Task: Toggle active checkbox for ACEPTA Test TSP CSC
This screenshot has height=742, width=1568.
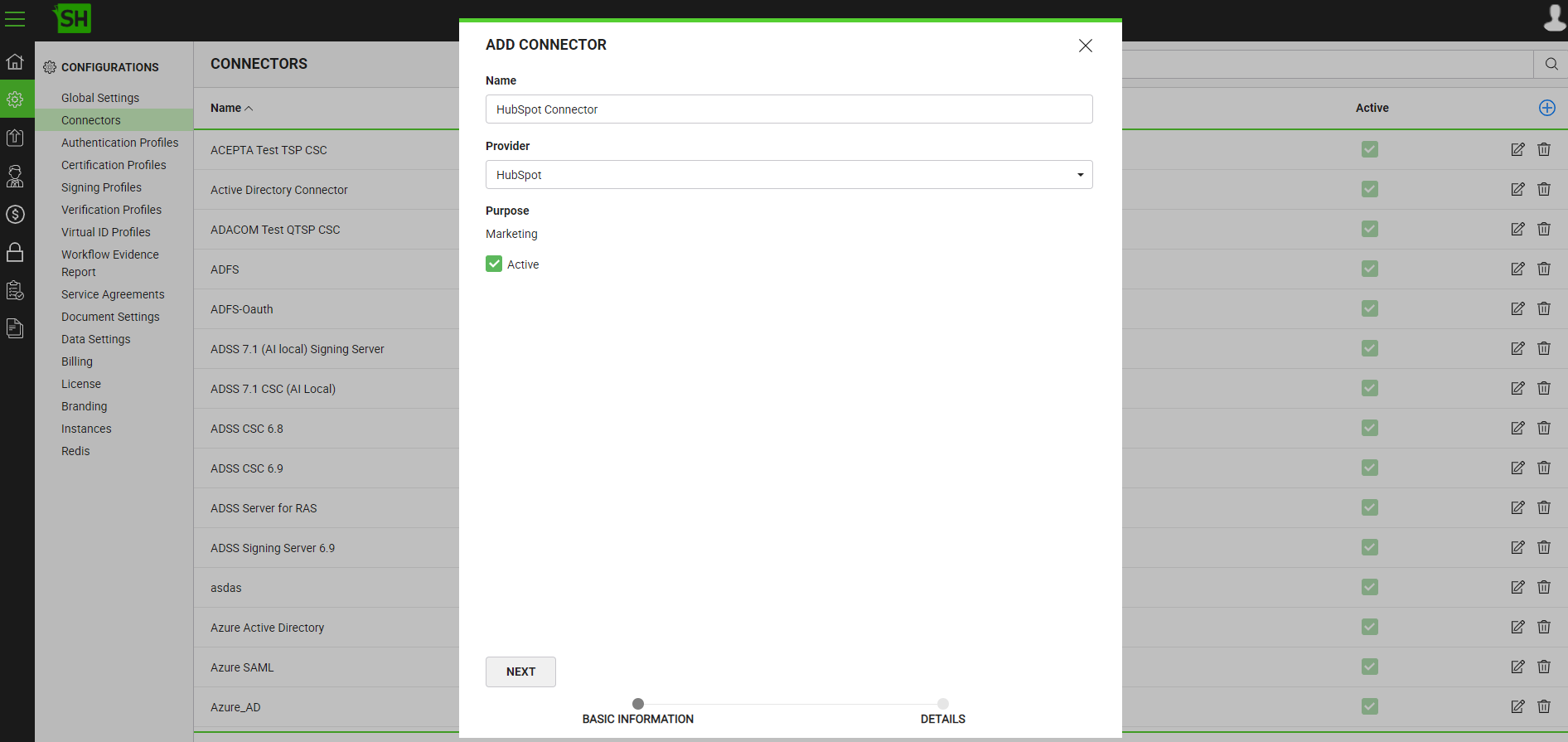Action: [1370, 149]
